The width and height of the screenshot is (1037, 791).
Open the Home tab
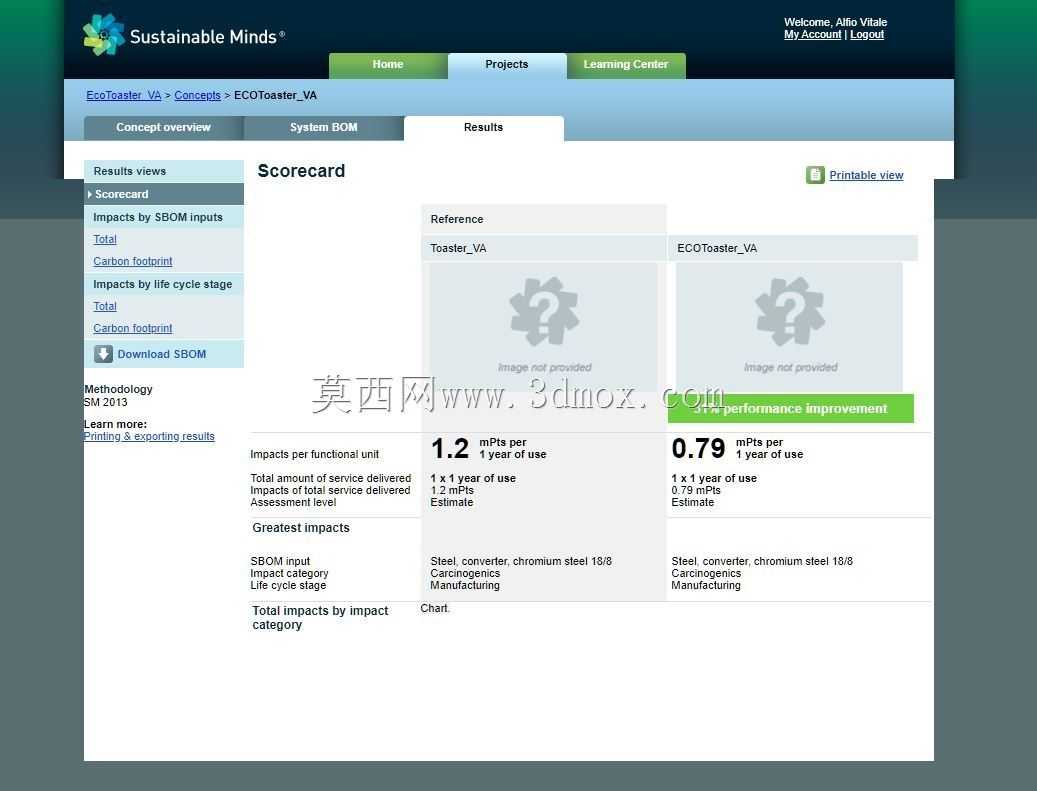click(x=388, y=65)
